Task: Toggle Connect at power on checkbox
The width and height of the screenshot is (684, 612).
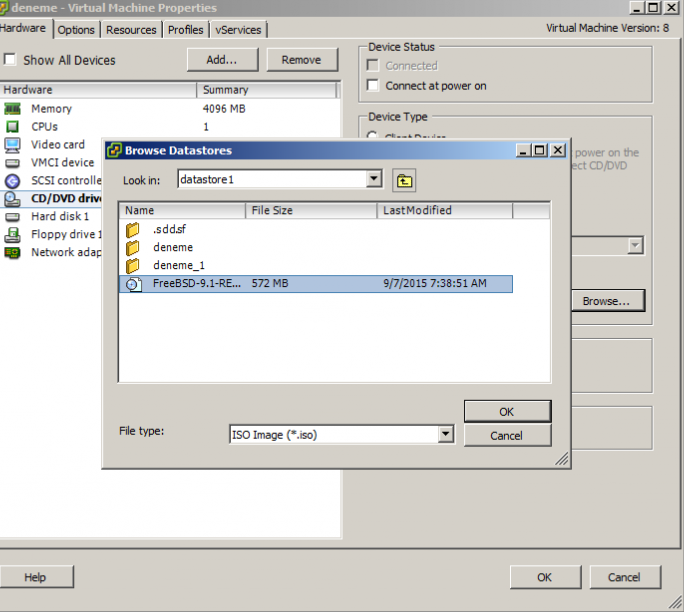Action: pos(373,86)
